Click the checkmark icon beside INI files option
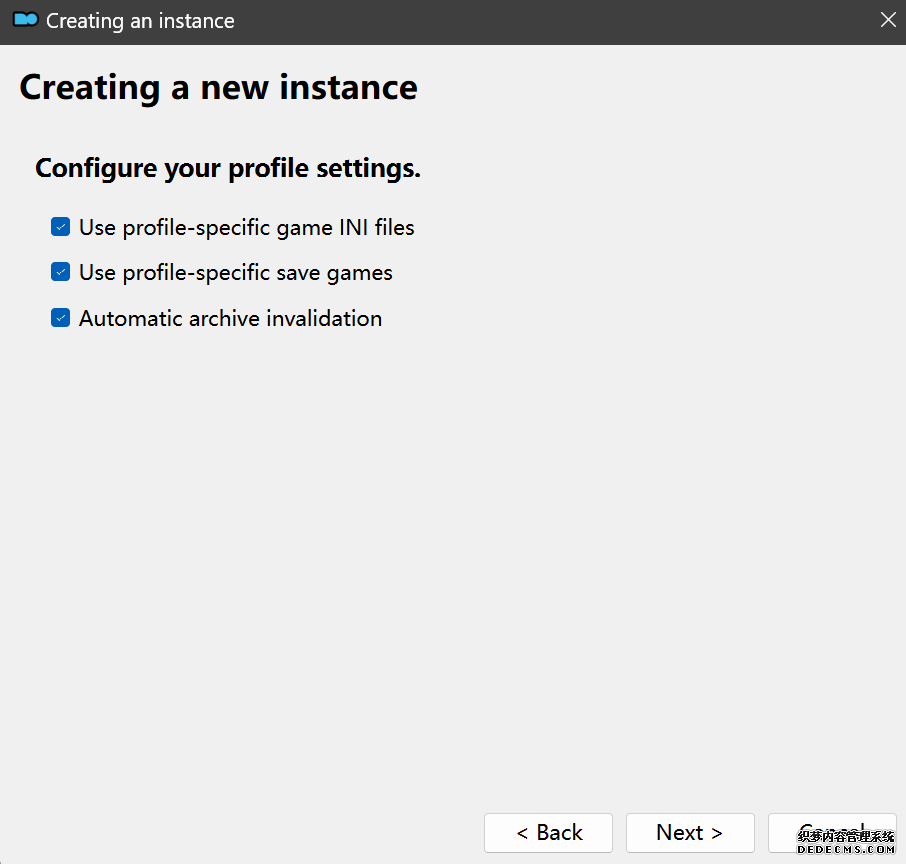Viewport: 906px width, 864px height. point(61,228)
